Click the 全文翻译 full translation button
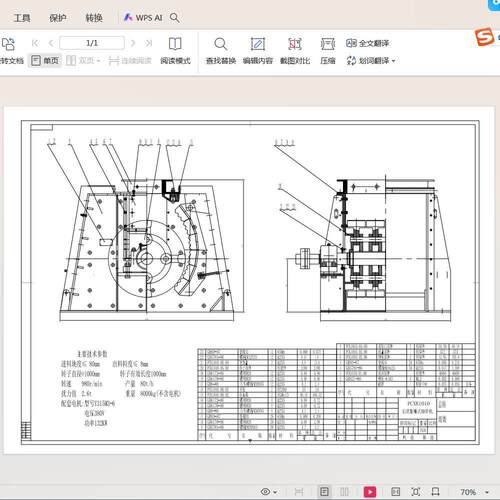500x500 pixels. [x=367, y=43]
